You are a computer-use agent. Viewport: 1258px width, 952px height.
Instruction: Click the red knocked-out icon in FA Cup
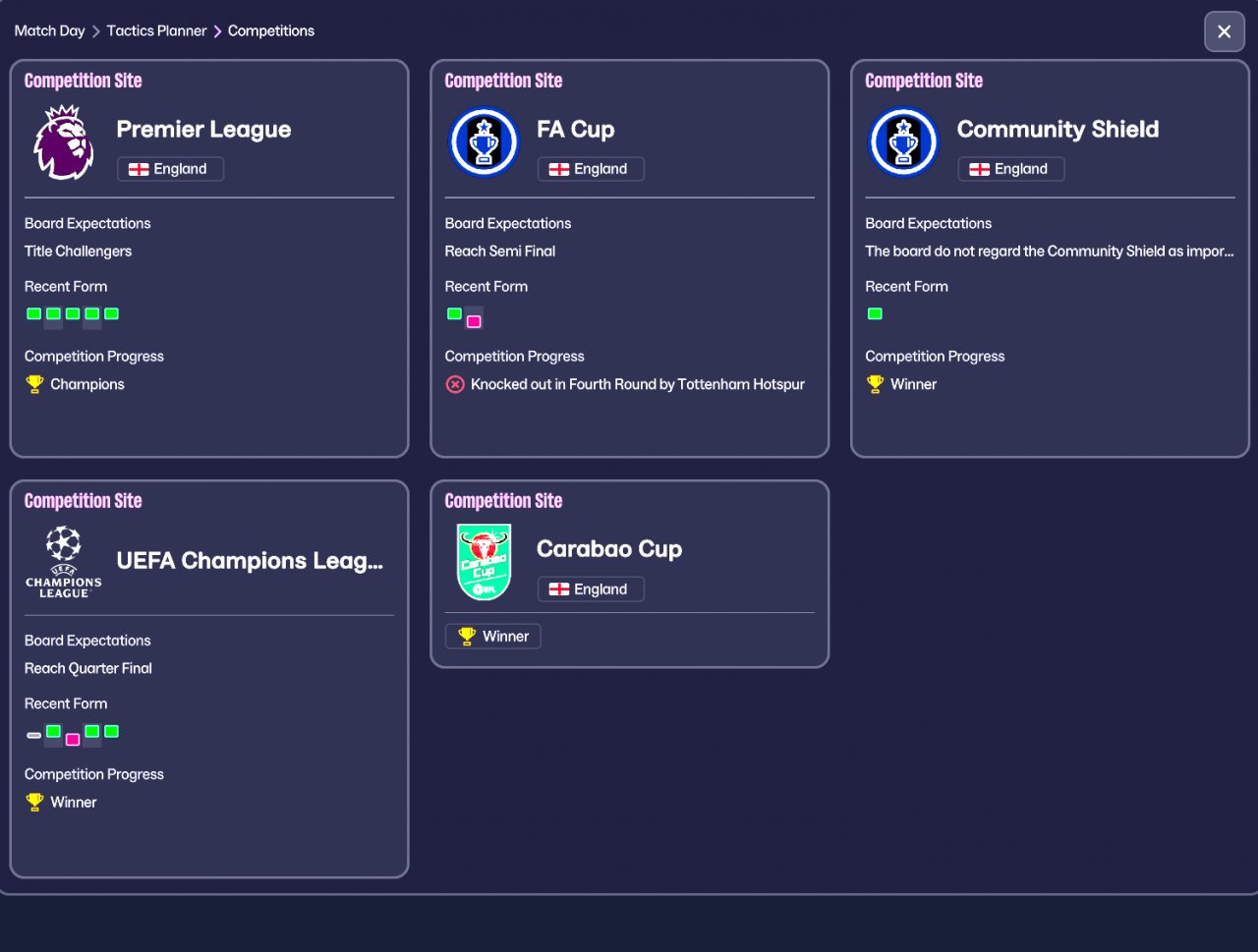tap(455, 384)
